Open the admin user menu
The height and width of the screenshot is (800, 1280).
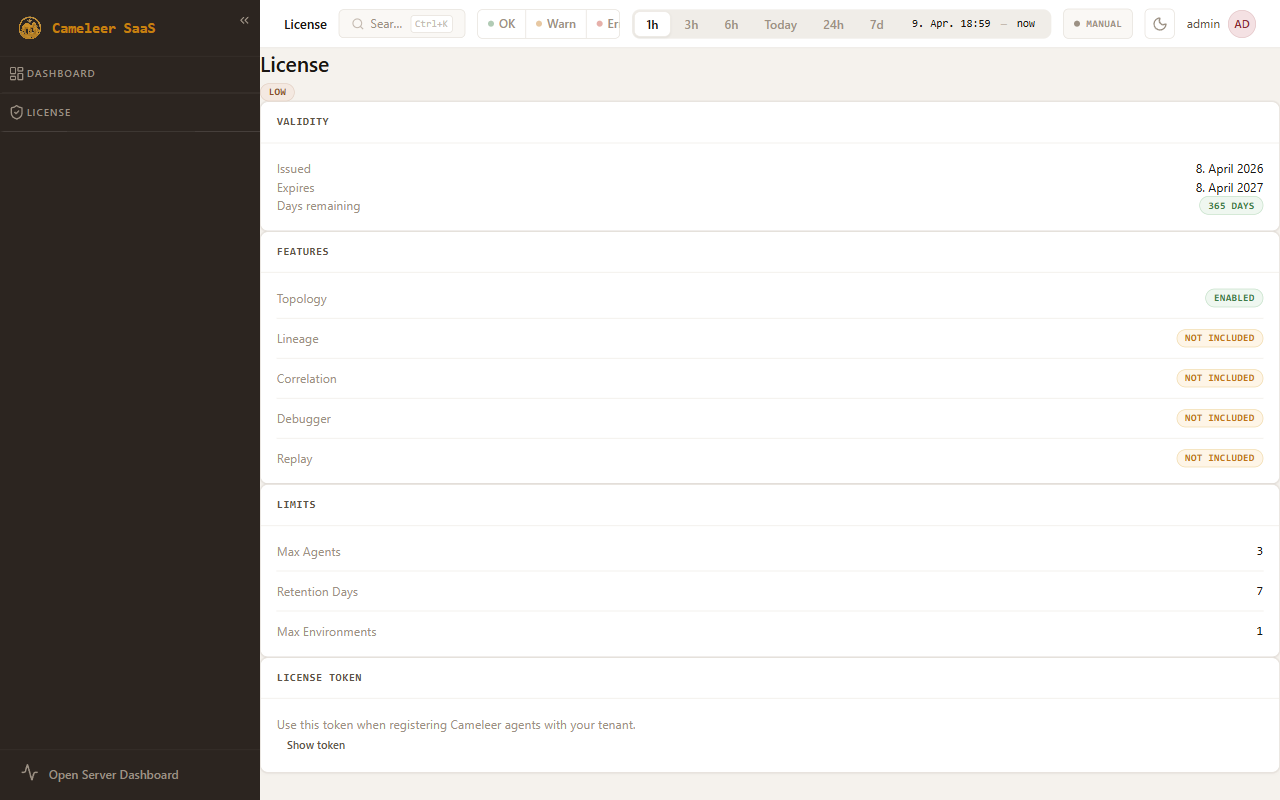click(1203, 24)
